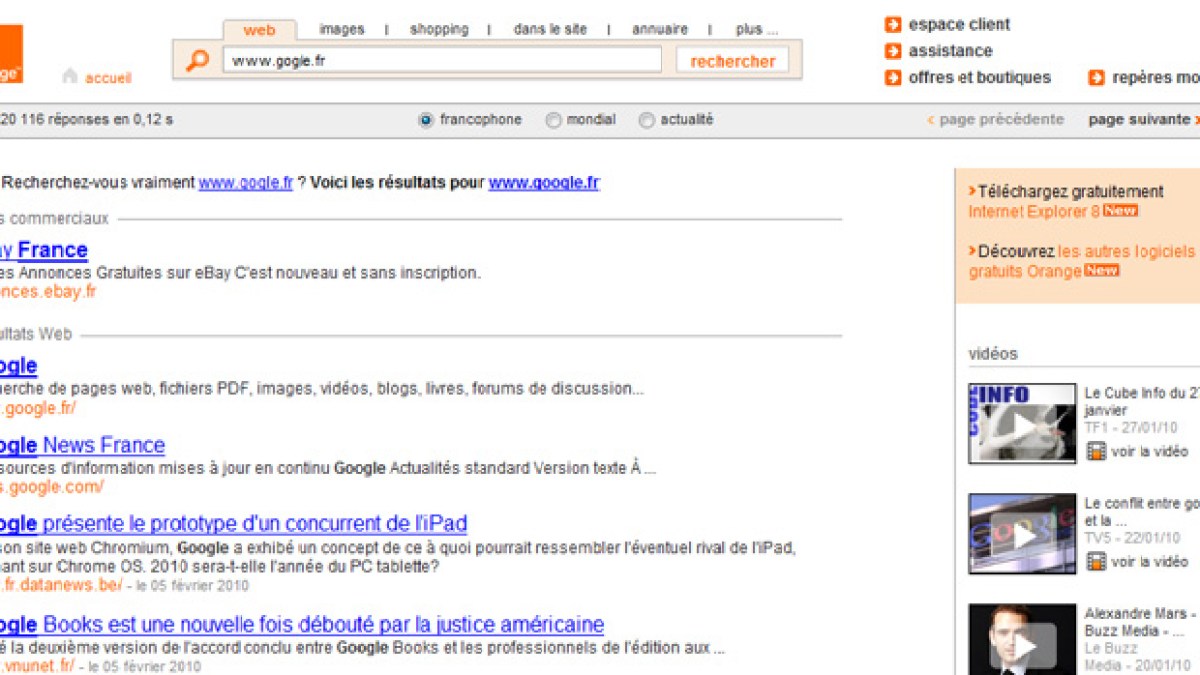Viewport: 1200px width, 675px height.
Task: Click the film icon next to the TV5 voir la vidéo
Action: click(1096, 562)
